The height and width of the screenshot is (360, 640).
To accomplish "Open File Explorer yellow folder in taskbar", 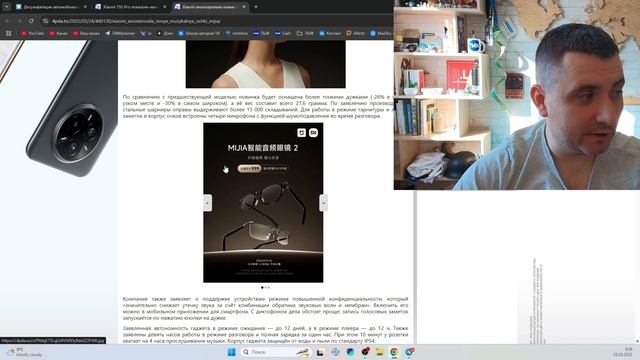I will (x=380, y=352).
